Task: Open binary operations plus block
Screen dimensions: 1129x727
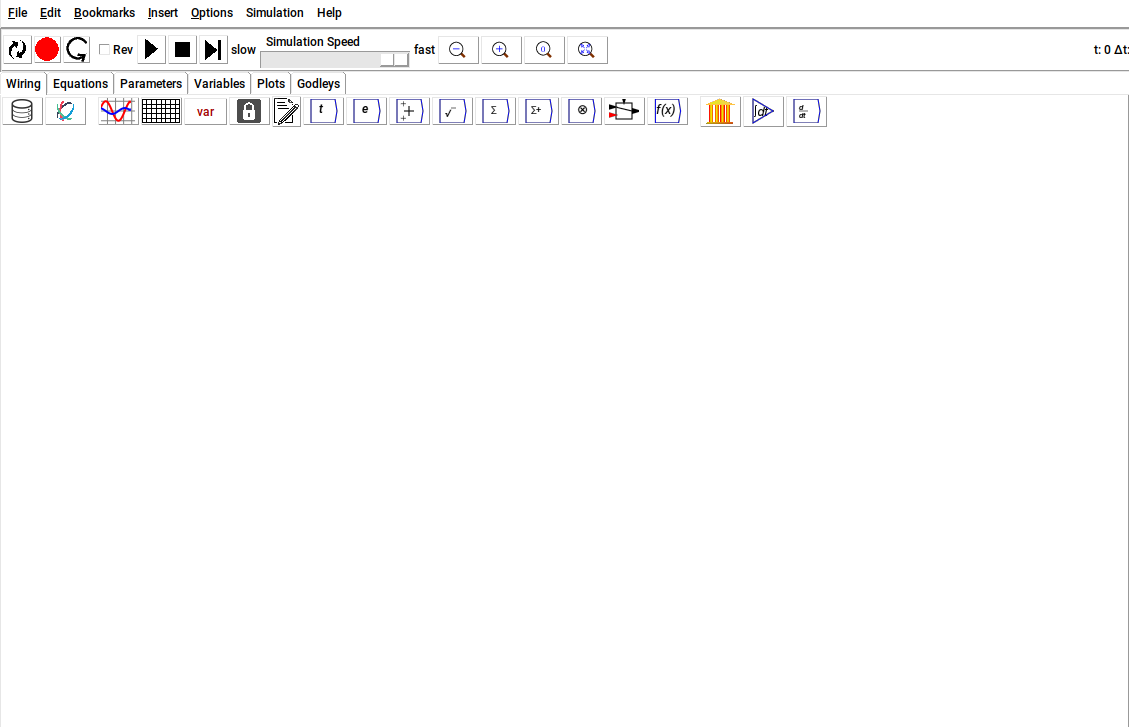Action: pyautogui.click(x=409, y=112)
